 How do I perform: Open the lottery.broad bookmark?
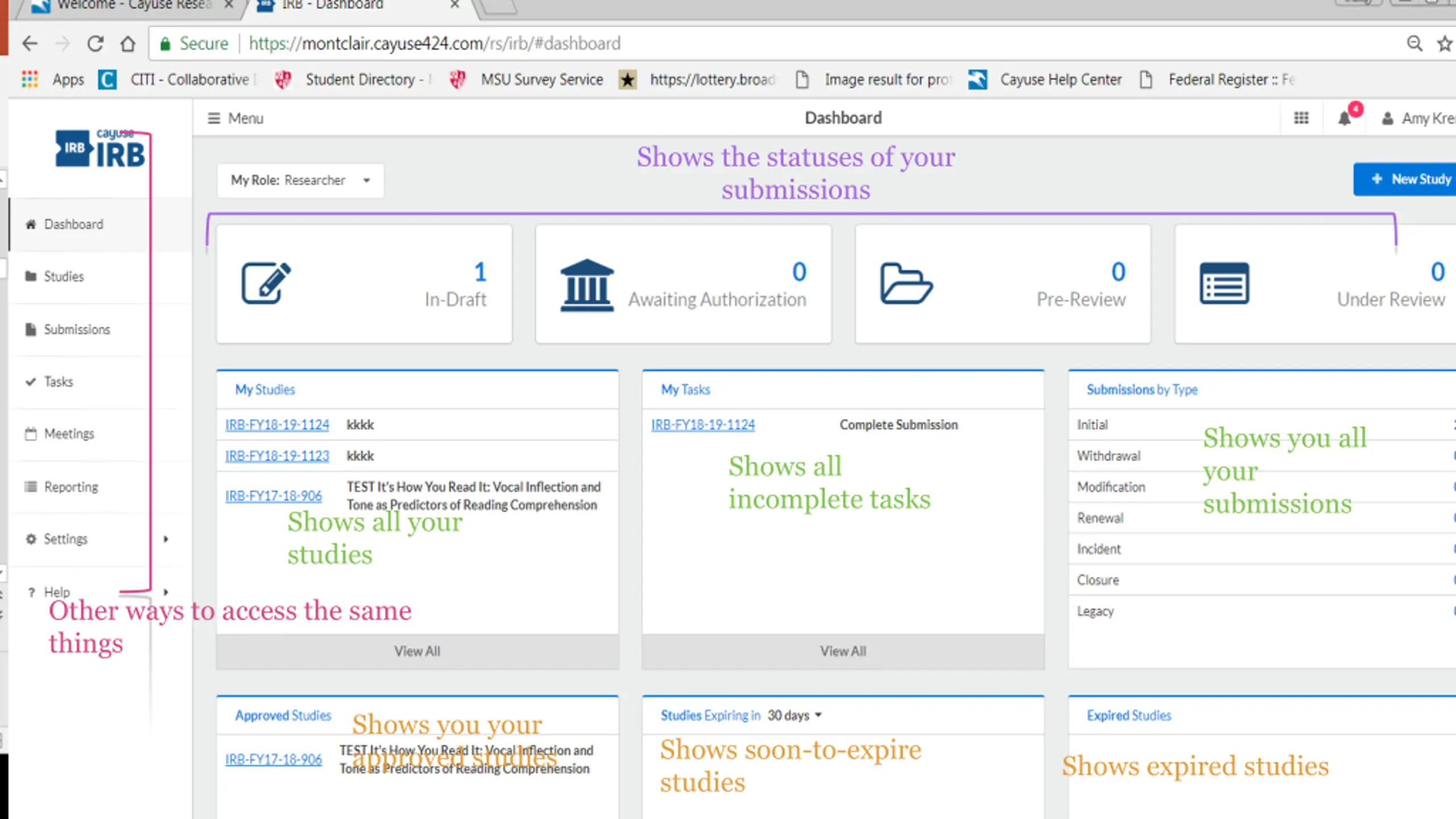pyautogui.click(x=698, y=80)
